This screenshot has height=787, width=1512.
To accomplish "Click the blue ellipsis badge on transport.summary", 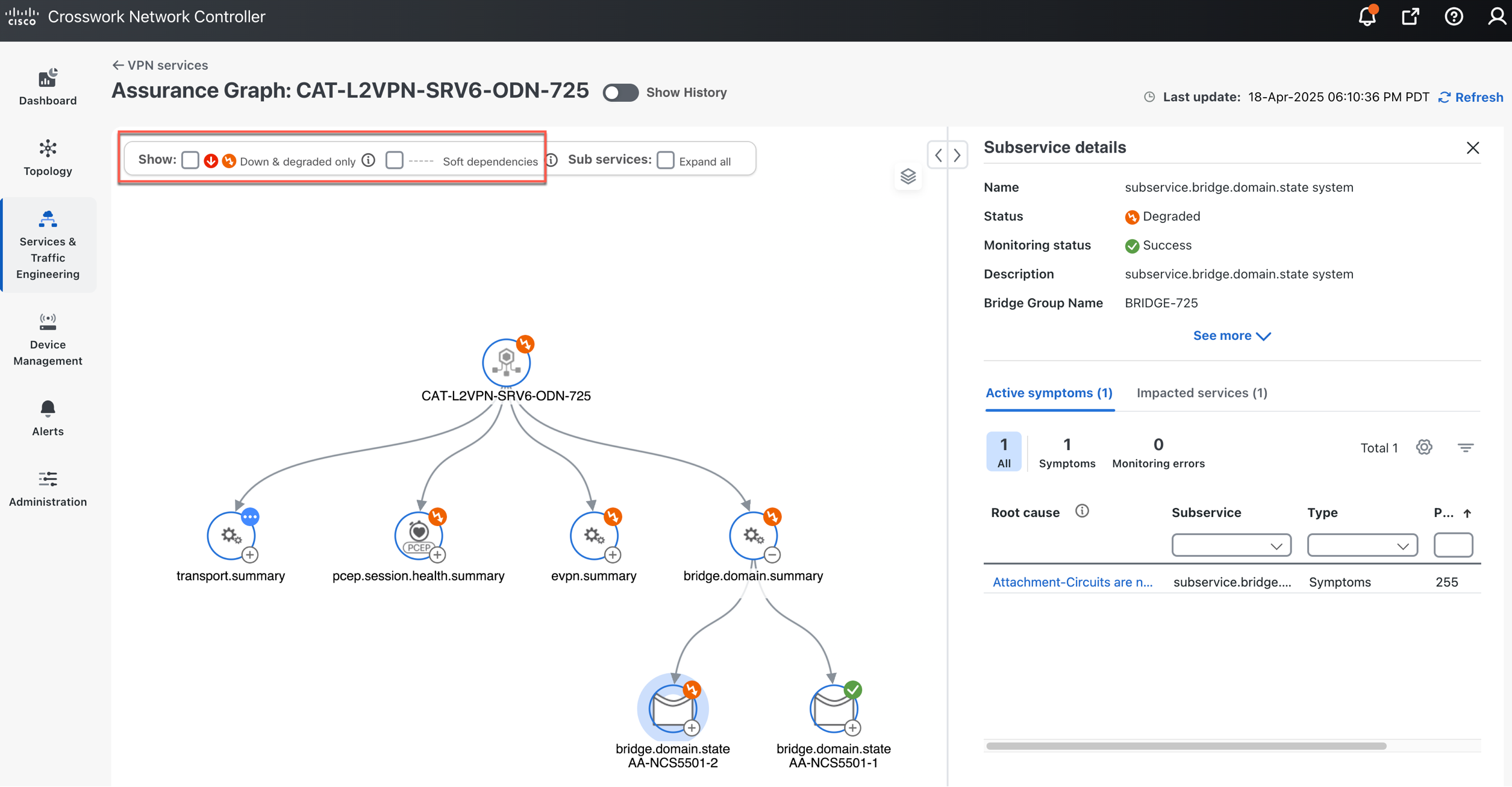I will click(x=250, y=516).
